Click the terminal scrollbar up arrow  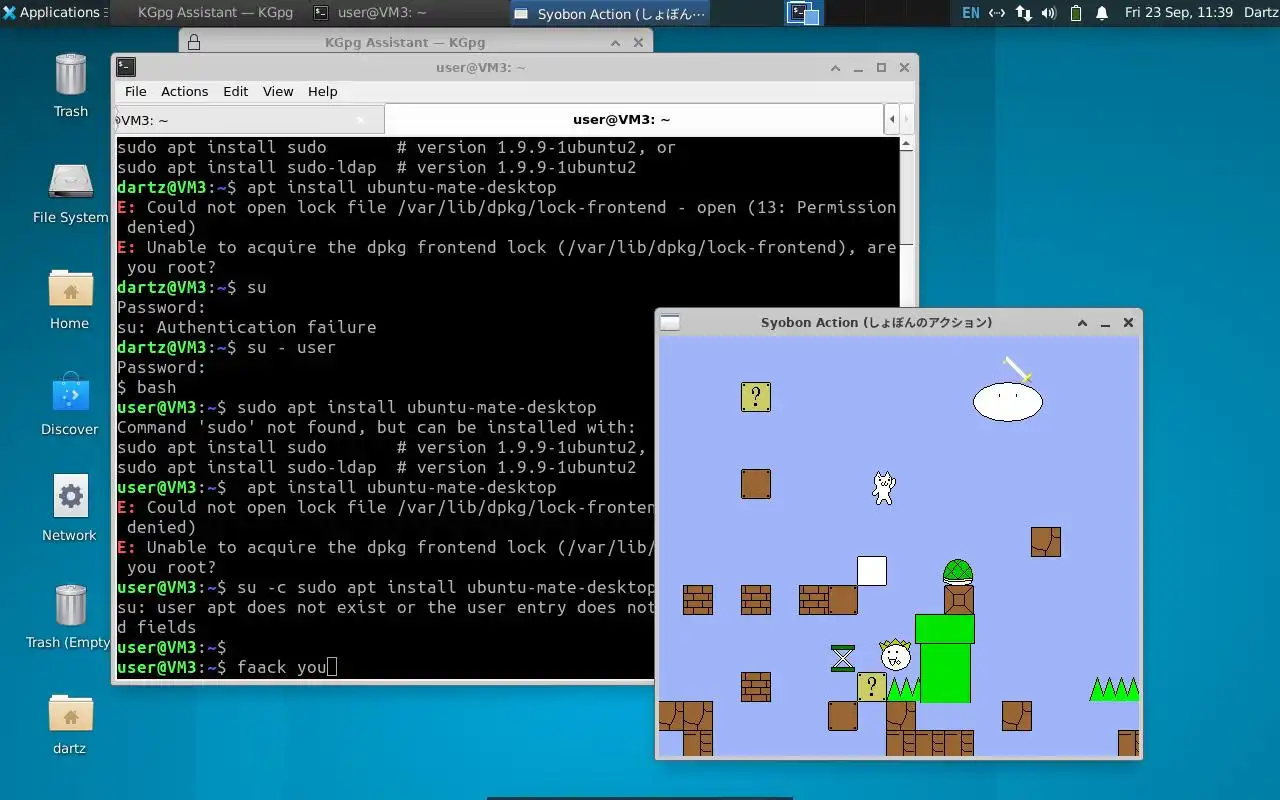click(x=907, y=143)
